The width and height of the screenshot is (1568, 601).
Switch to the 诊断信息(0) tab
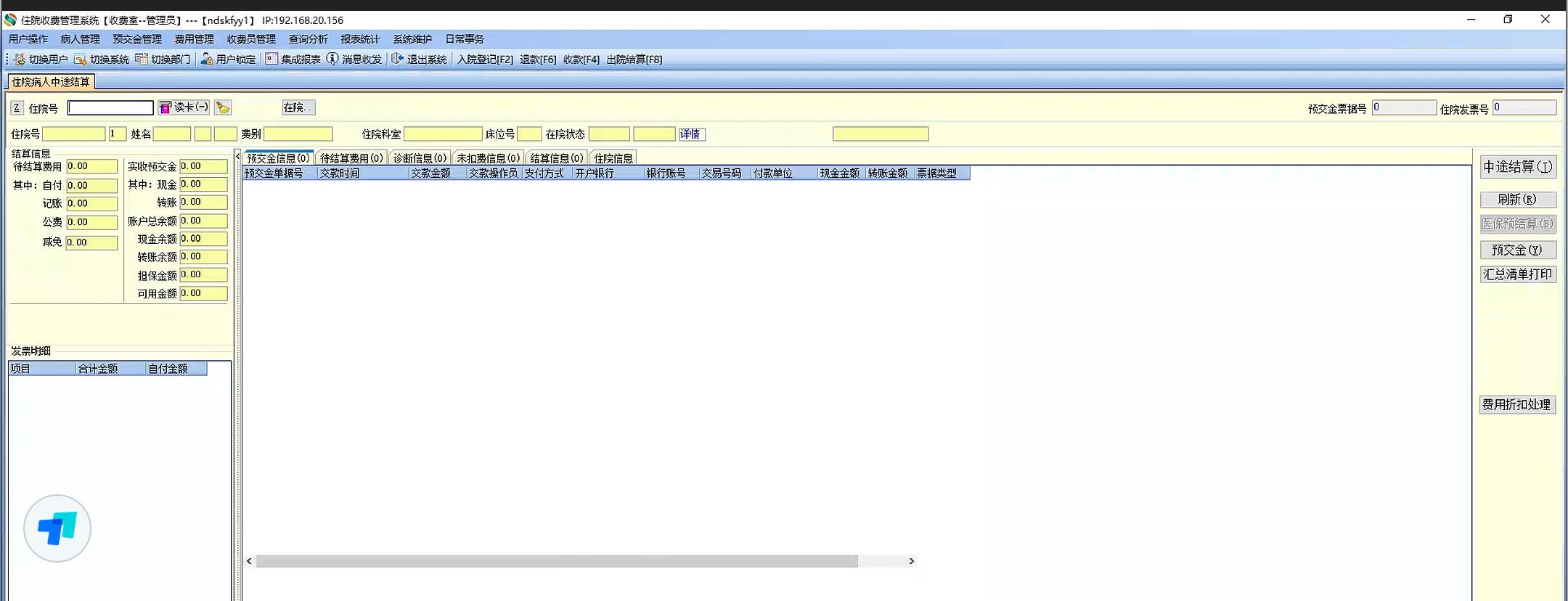point(420,158)
